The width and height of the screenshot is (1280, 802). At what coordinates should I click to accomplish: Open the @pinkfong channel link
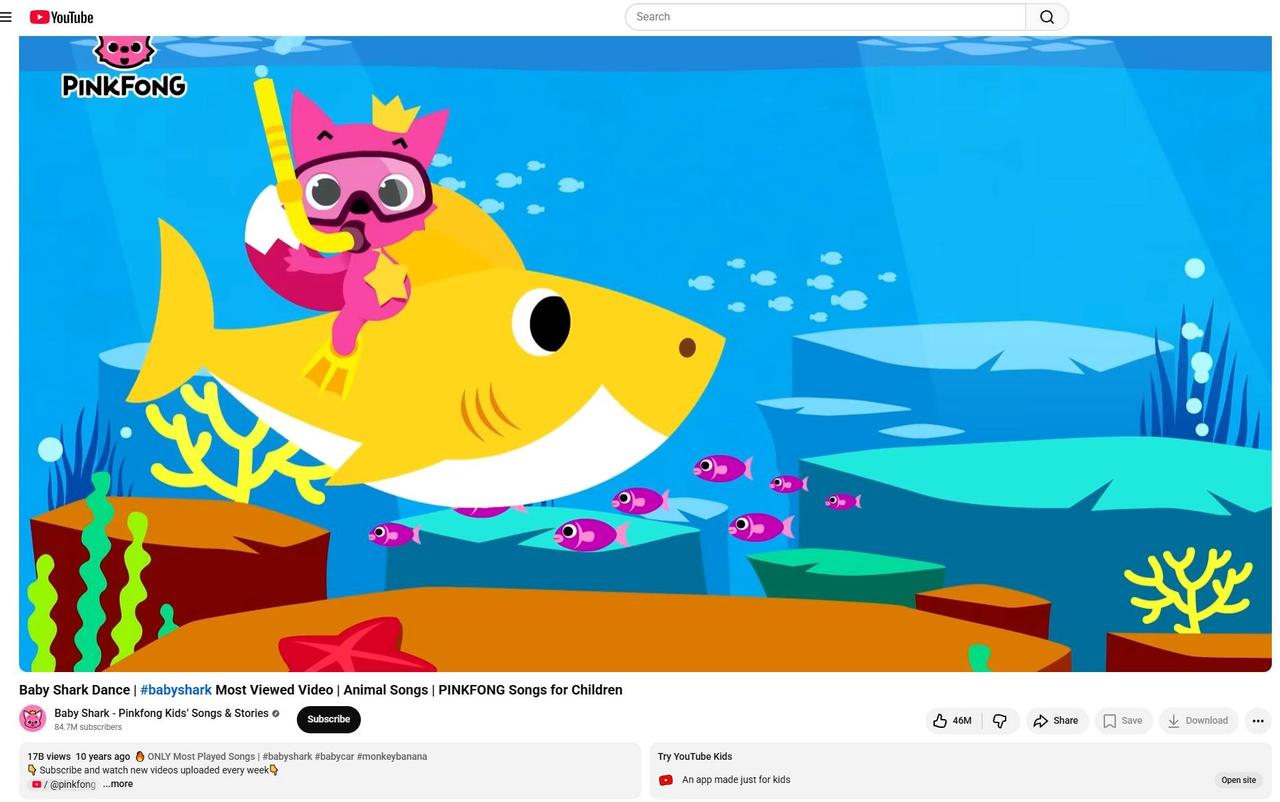[x=64, y=785]
